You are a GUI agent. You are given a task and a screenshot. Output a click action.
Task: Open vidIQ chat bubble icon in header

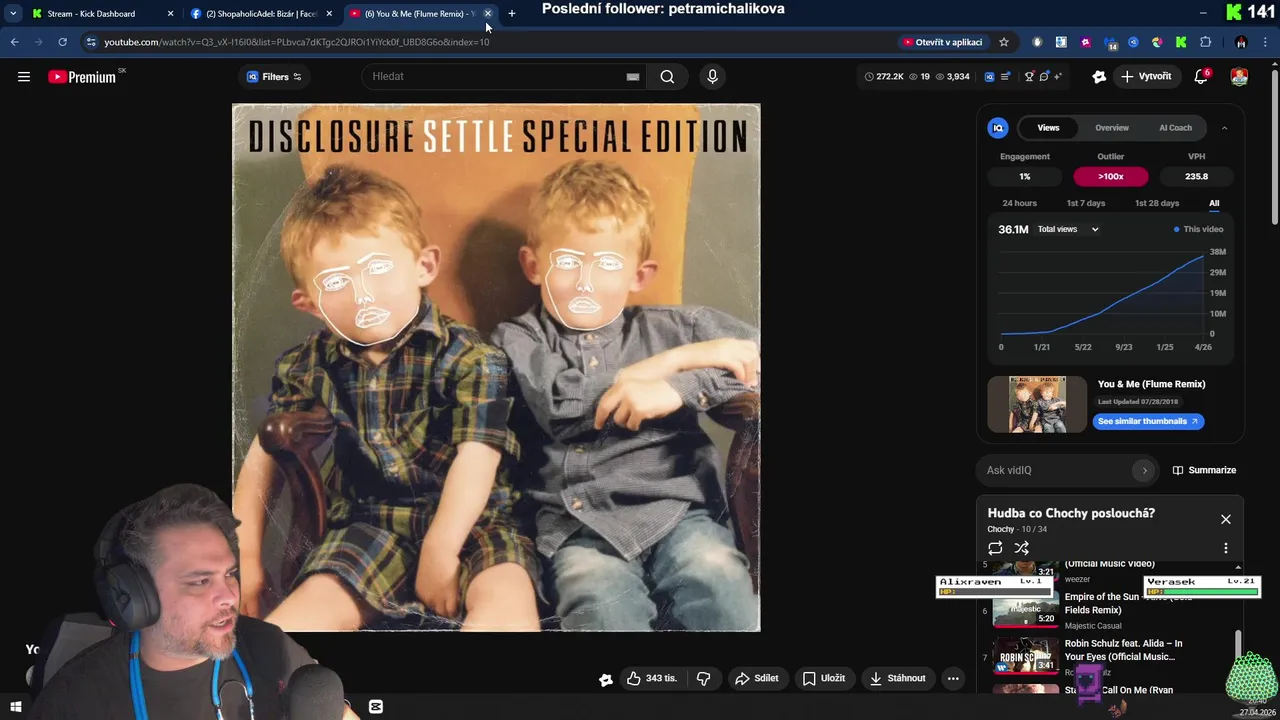click(1043, 76)
